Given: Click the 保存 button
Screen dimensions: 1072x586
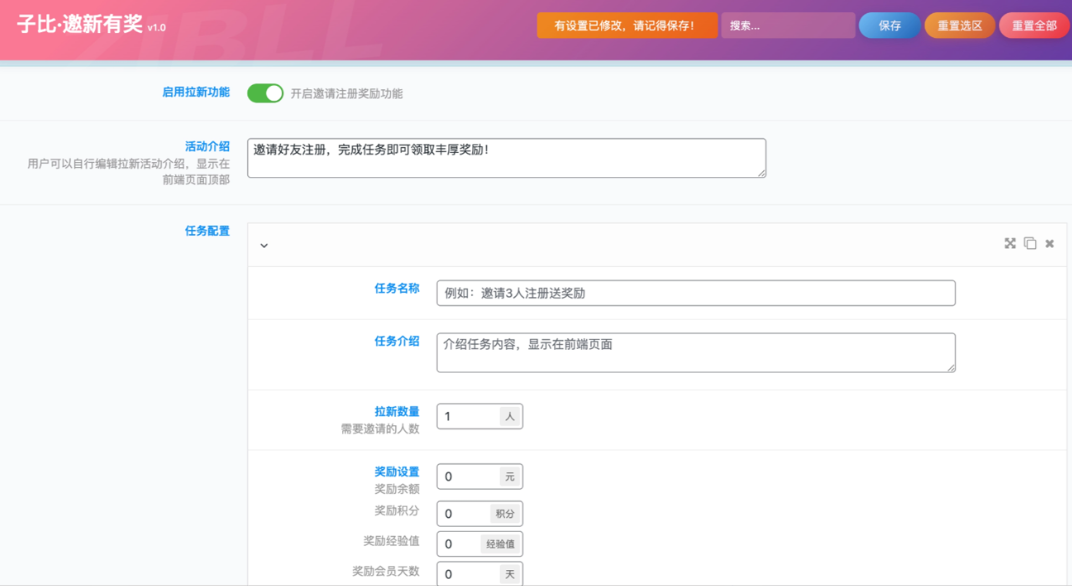Looking at the screenshot, I should click(889, 26).
